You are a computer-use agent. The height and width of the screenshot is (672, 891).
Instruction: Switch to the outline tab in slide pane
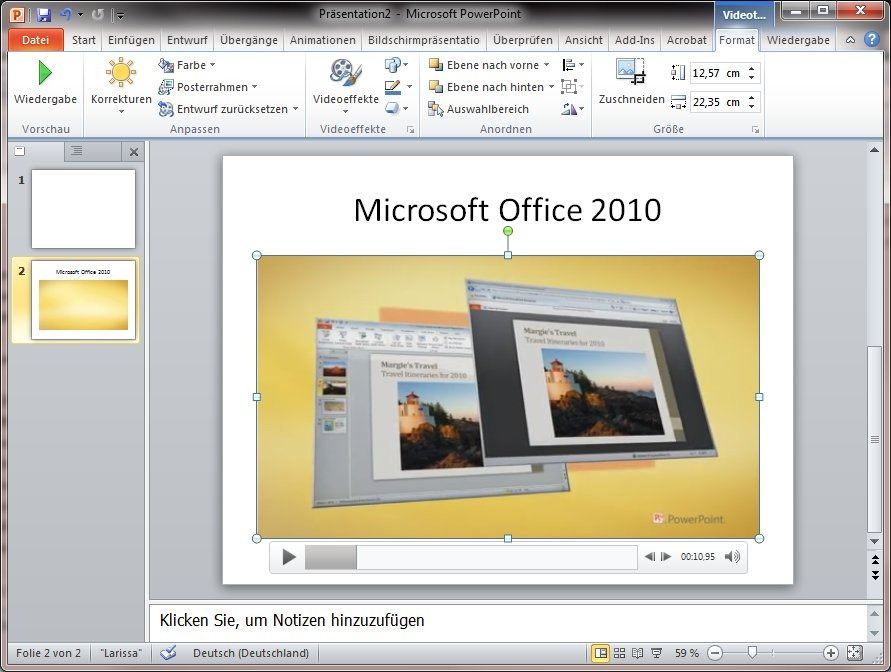point(76,151)
